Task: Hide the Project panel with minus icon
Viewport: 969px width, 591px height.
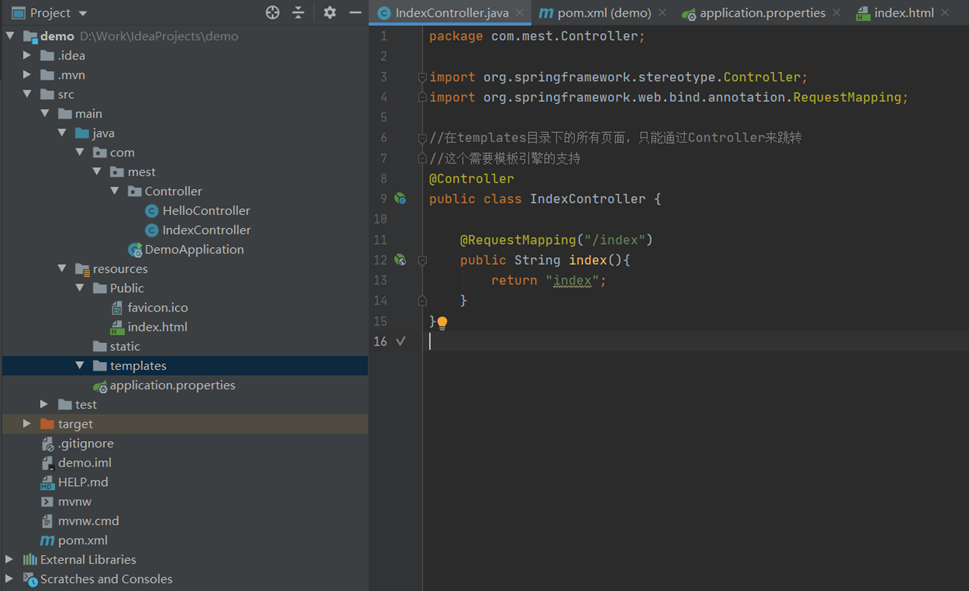Action: coord(355,12)
